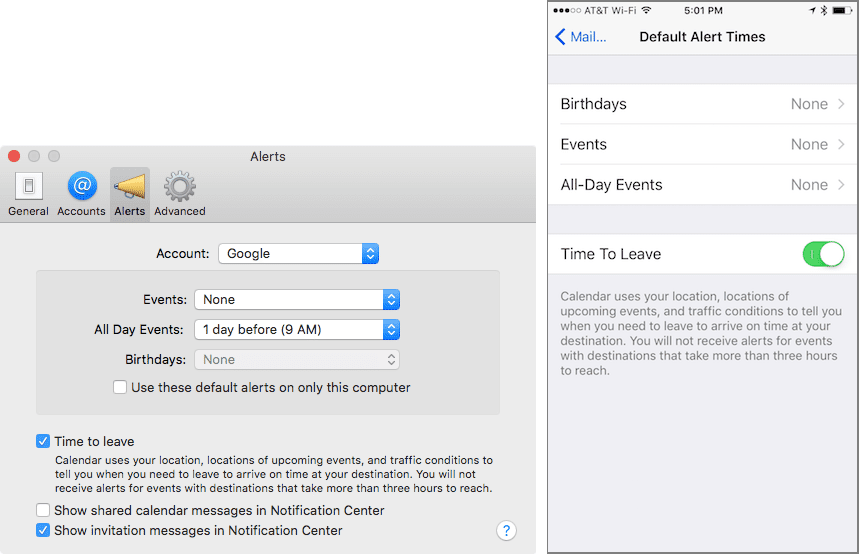This screenshot has width=859, height=554.
Task: Enable shared calendar messages in Notification Center
Action: pos(43,510)
